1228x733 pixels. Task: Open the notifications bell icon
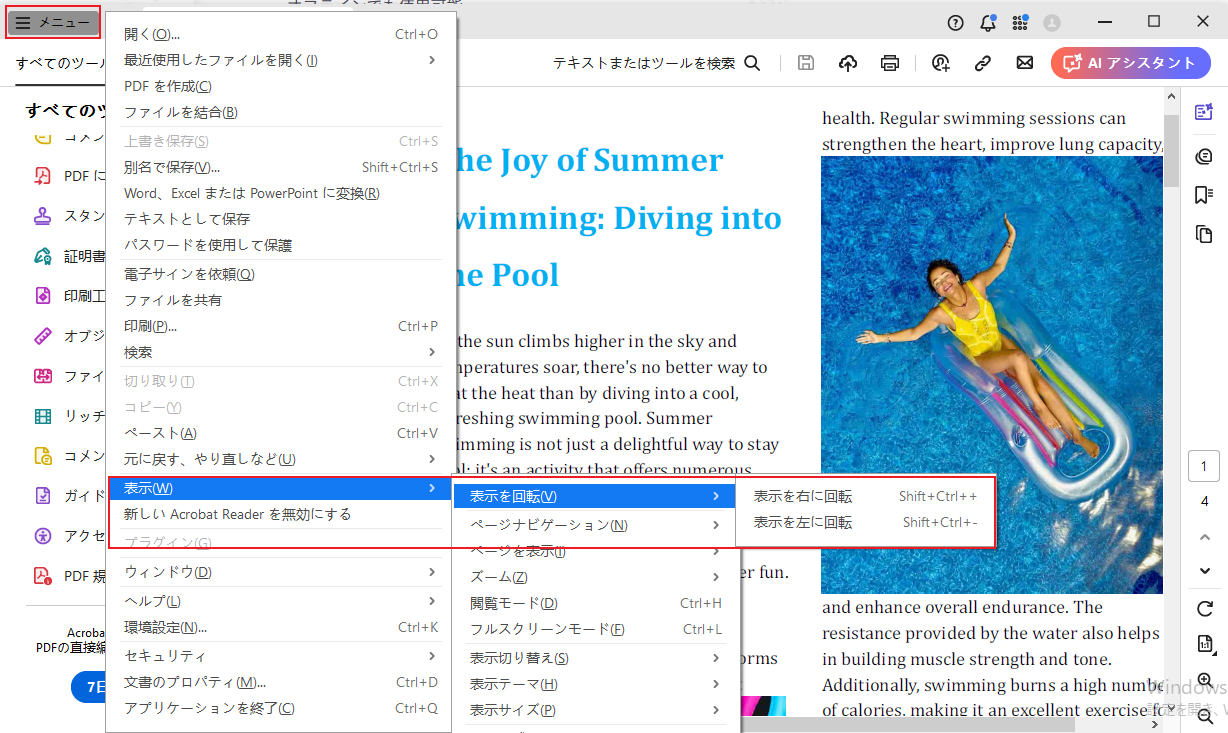[x=988, y=22]
